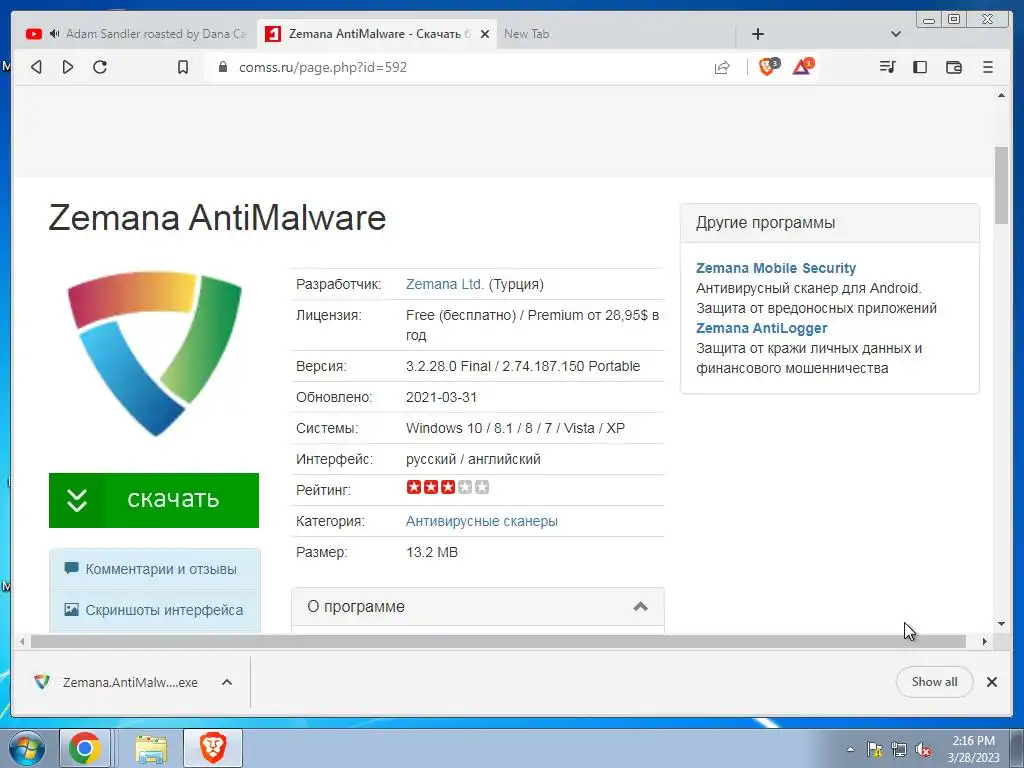
Task: Collapse the О программе panel chevron
Action: pyautogui.click(x=641, y=607)
